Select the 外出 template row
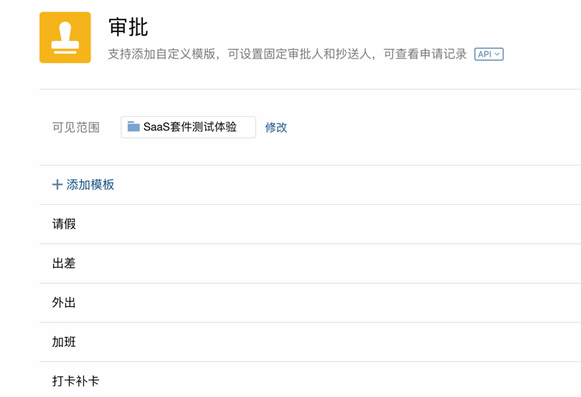 (310, 303)
